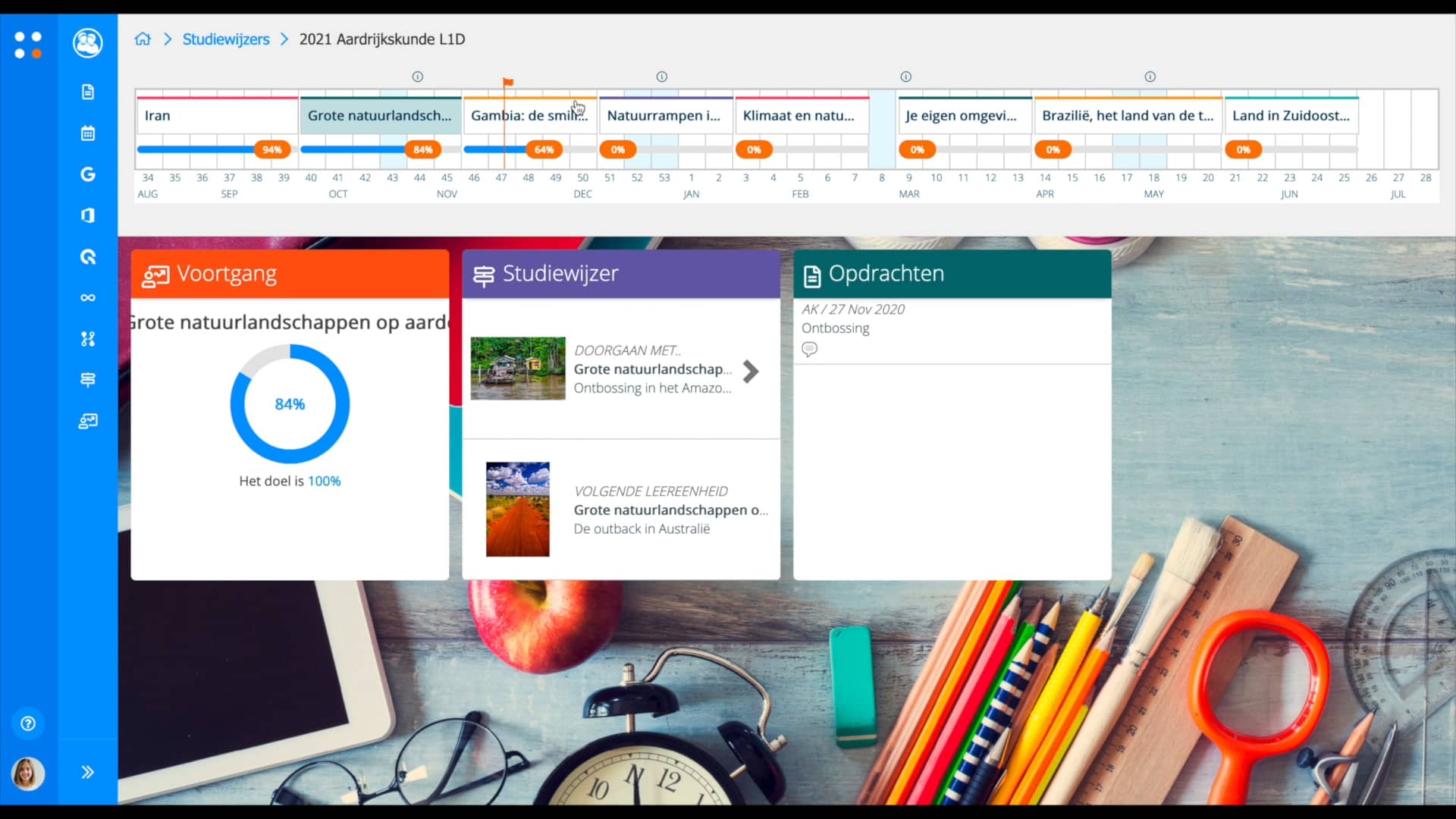This screenshot has width=1456, height=819.
Task: Click the home icon in breadcrumb
Action: (x=143, y=39)
